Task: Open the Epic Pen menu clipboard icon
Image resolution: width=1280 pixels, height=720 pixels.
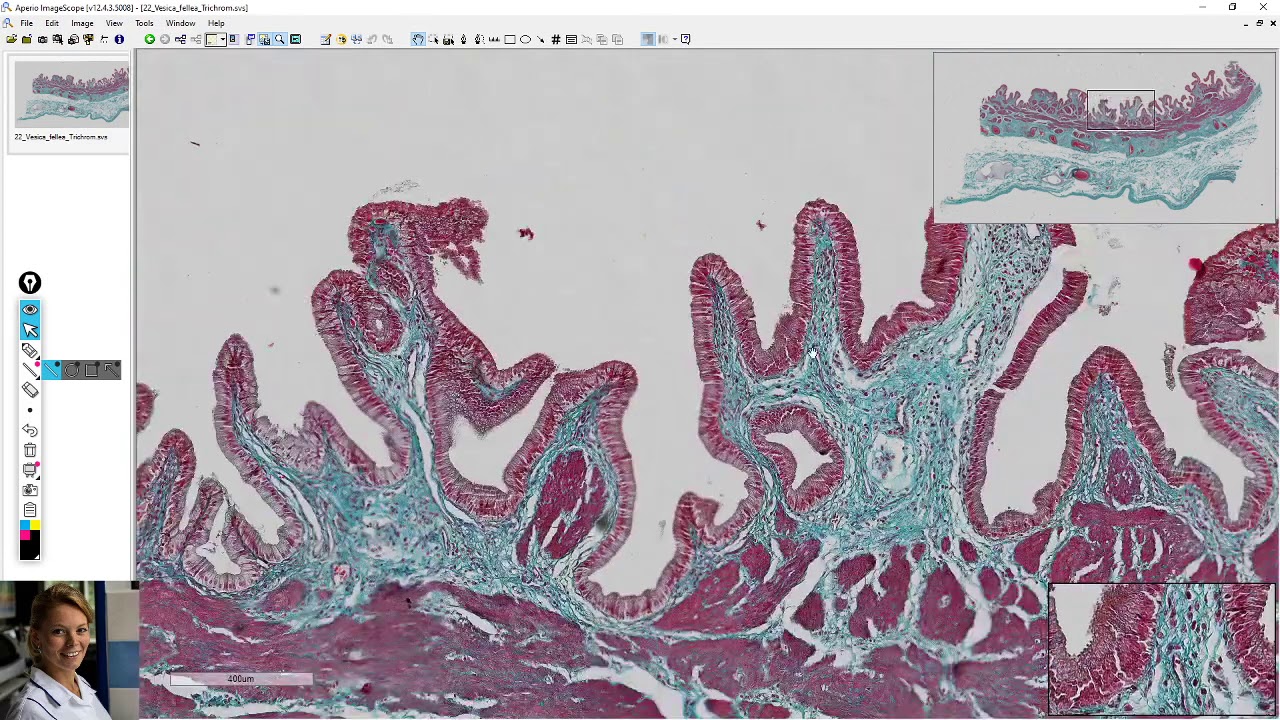Action: (30, 510)
